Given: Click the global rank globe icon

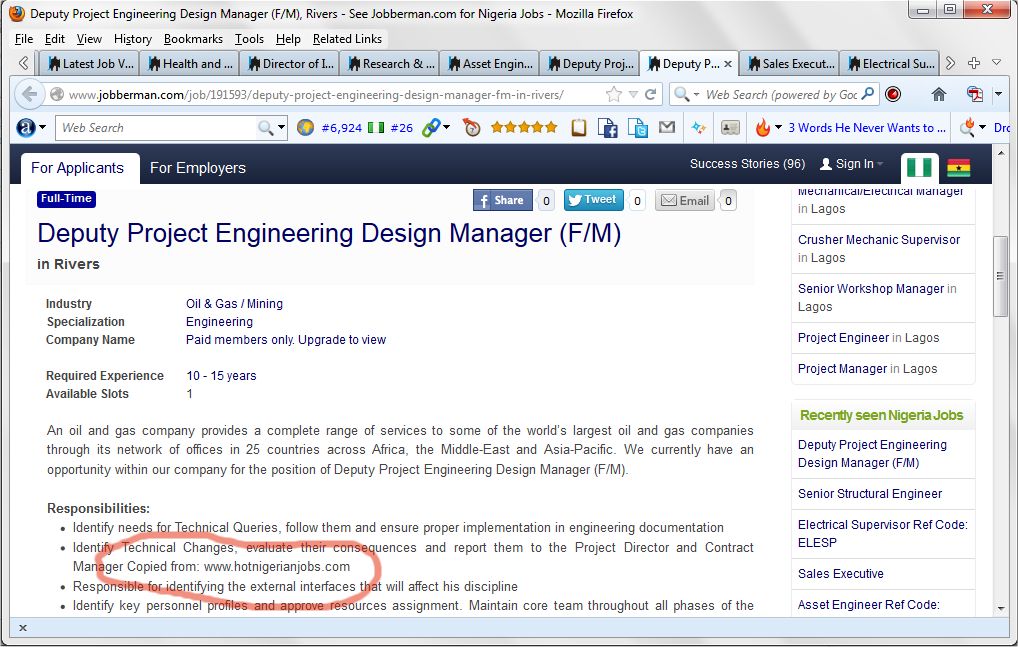Looking at the screenshot, I should pyautogui.click(x=305, y=128).
